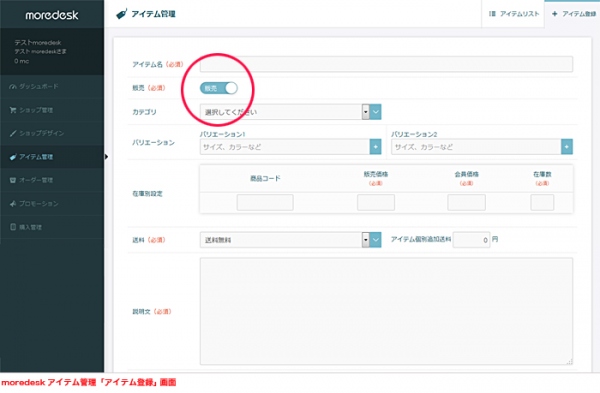Focus the 商品コード input field
600x393 pixels.
(265, 202)
